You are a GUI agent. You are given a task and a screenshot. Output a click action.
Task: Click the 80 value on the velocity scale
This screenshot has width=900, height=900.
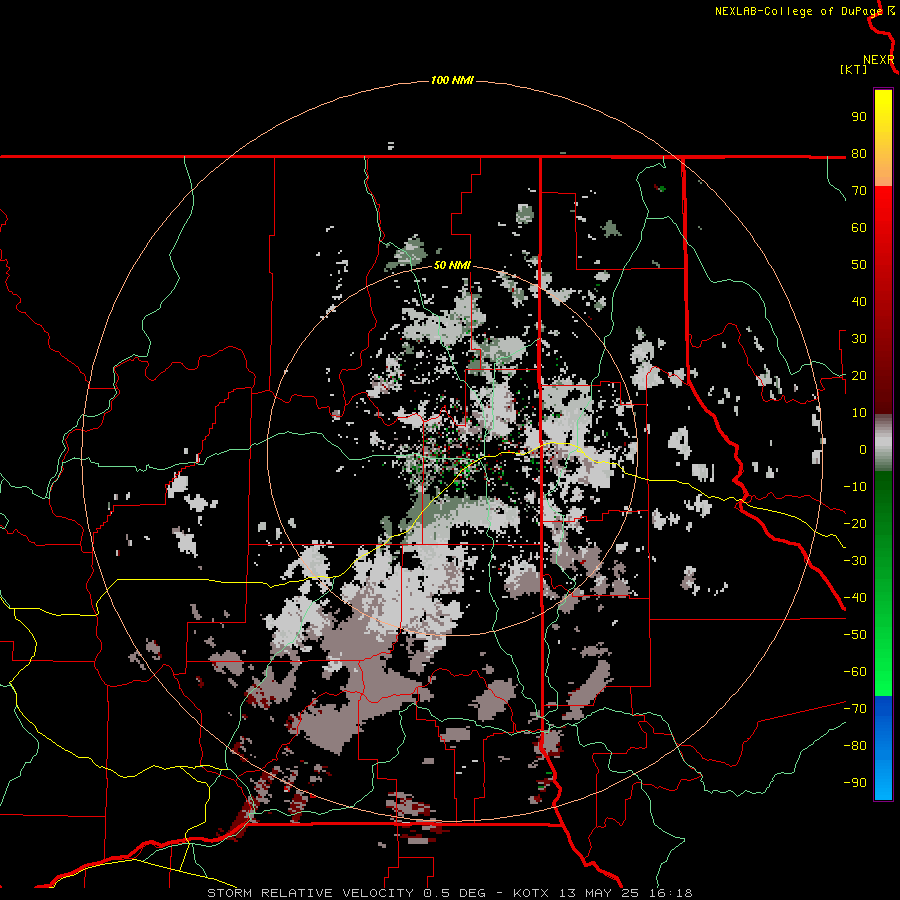[x=859, y=154]
